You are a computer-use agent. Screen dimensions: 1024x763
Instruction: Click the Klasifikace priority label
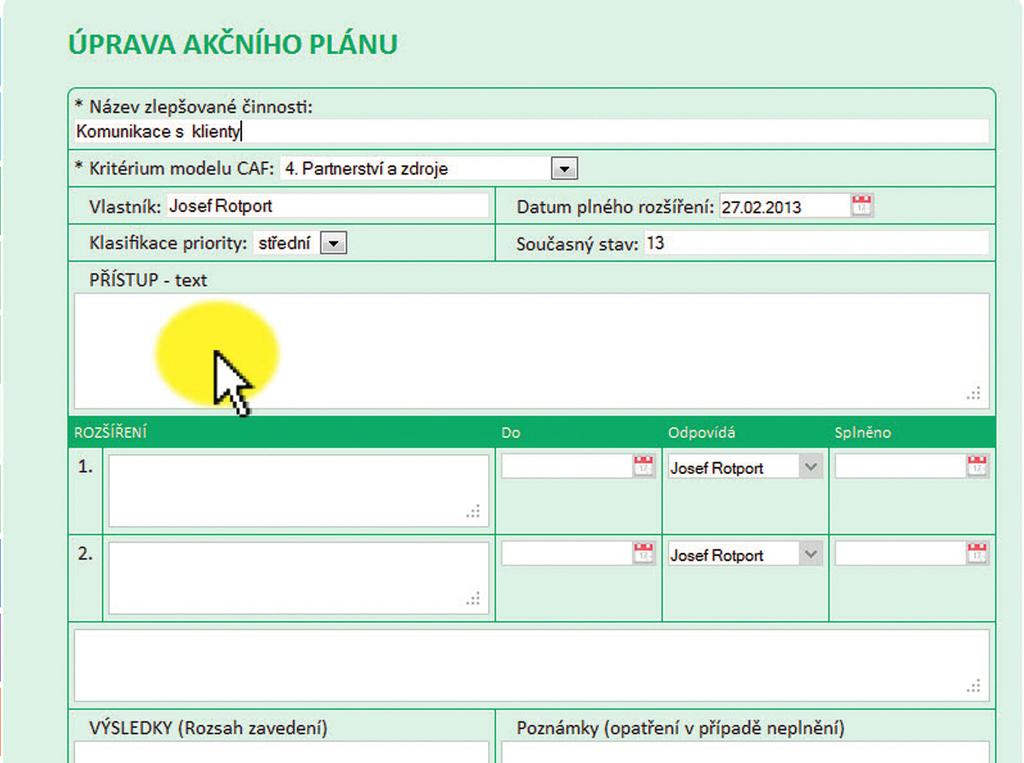(168, 243)
